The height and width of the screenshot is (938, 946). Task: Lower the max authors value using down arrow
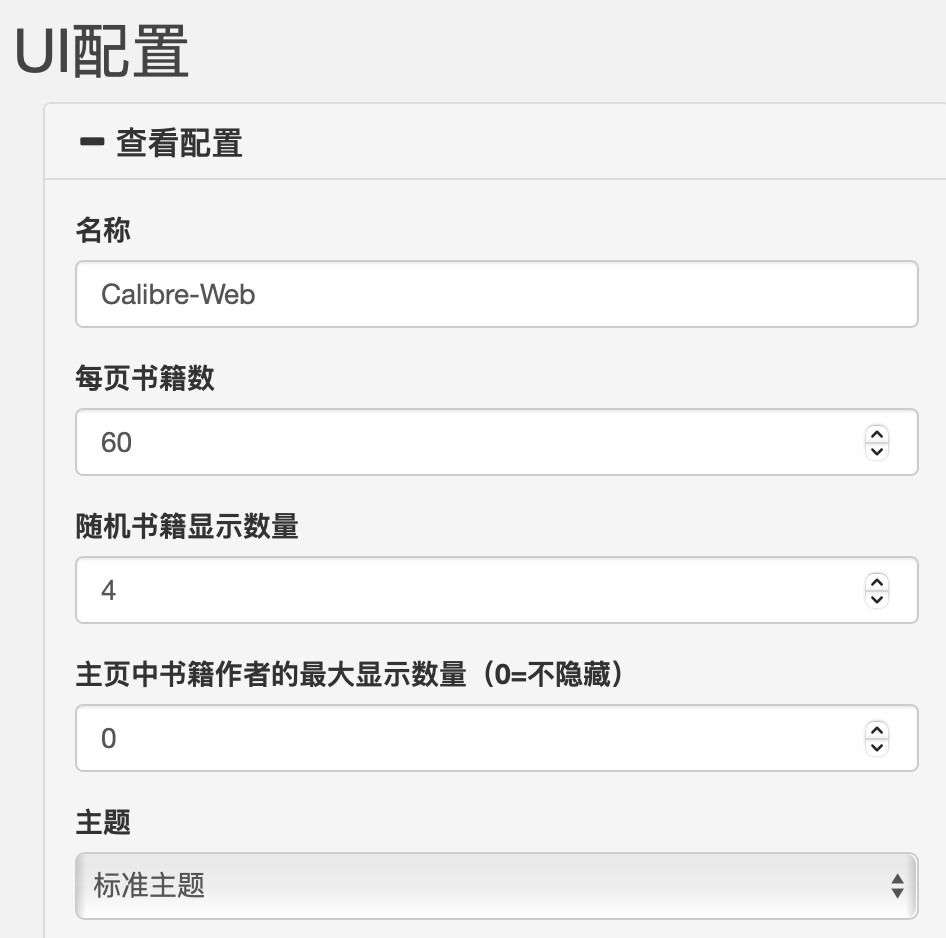877,746
